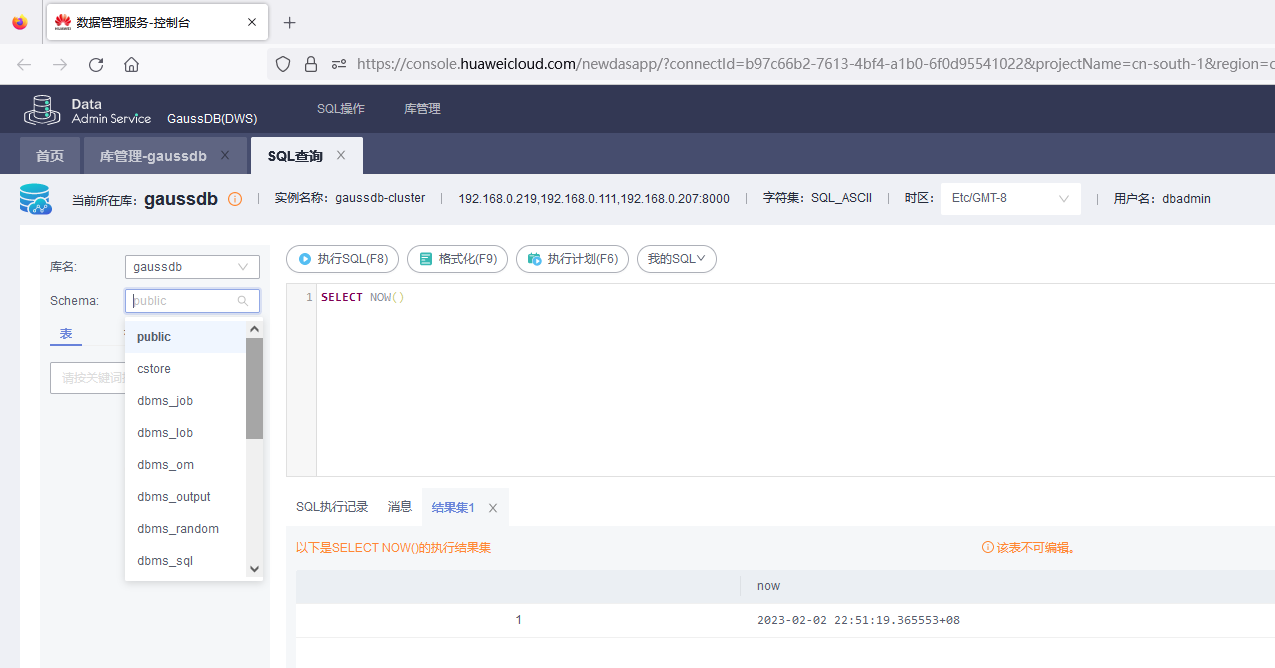This screenshot has height=668, width=1275.
Task: Select dbms_job from the schema list
Action: pyautogui.click(x=164, y=400)
